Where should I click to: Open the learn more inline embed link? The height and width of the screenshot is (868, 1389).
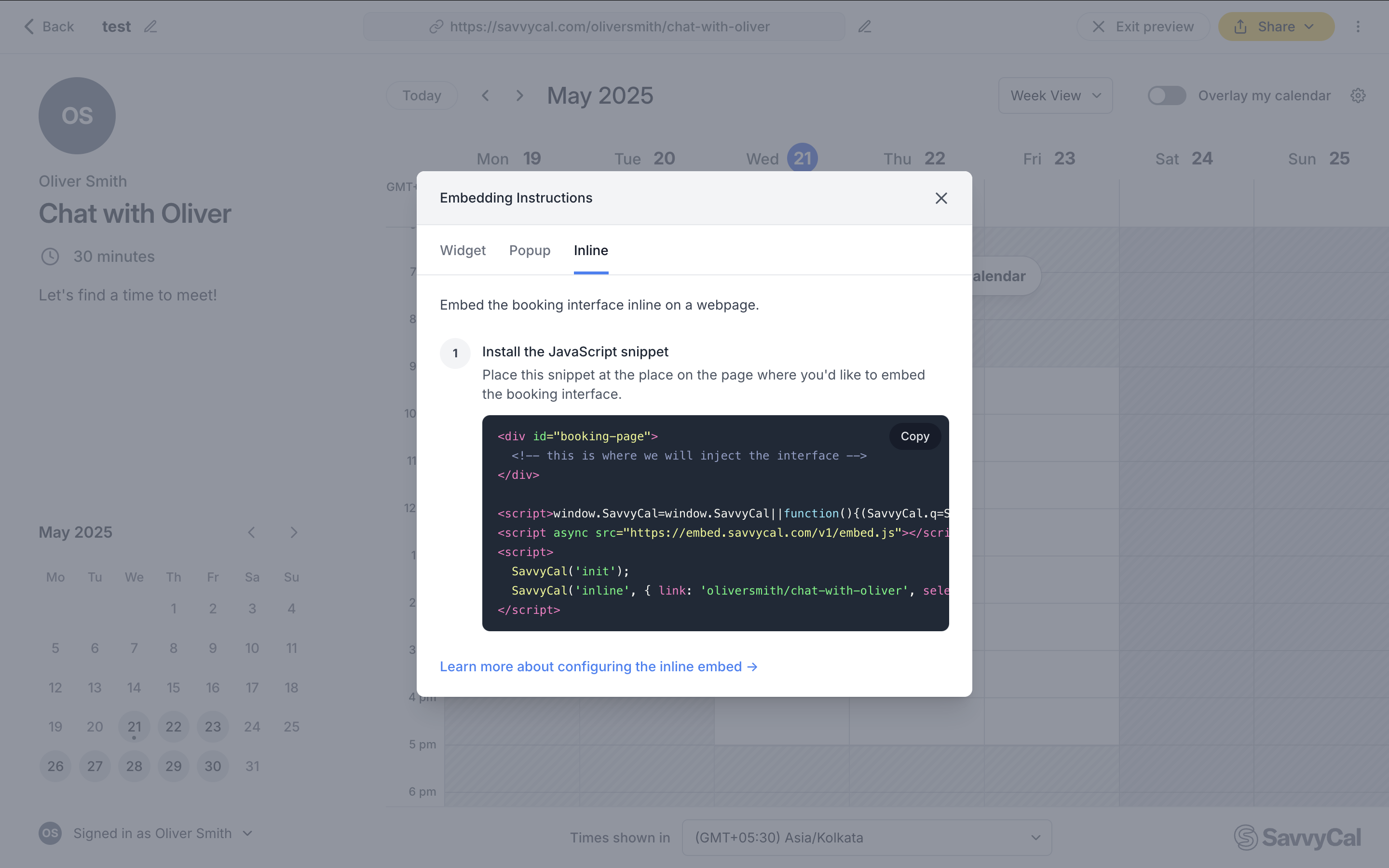(599, 666)
